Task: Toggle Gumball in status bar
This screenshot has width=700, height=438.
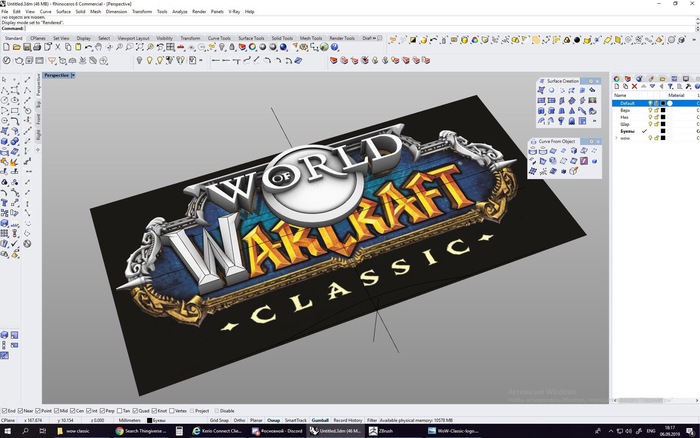Action: click(x=319, y=420)
